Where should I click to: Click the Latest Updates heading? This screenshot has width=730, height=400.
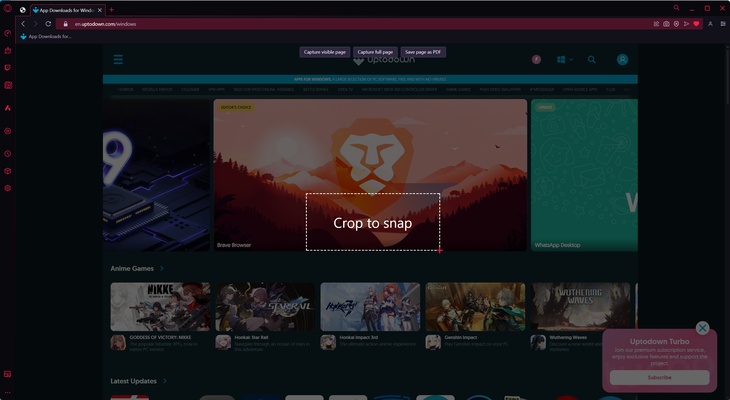tap(133, 381)
